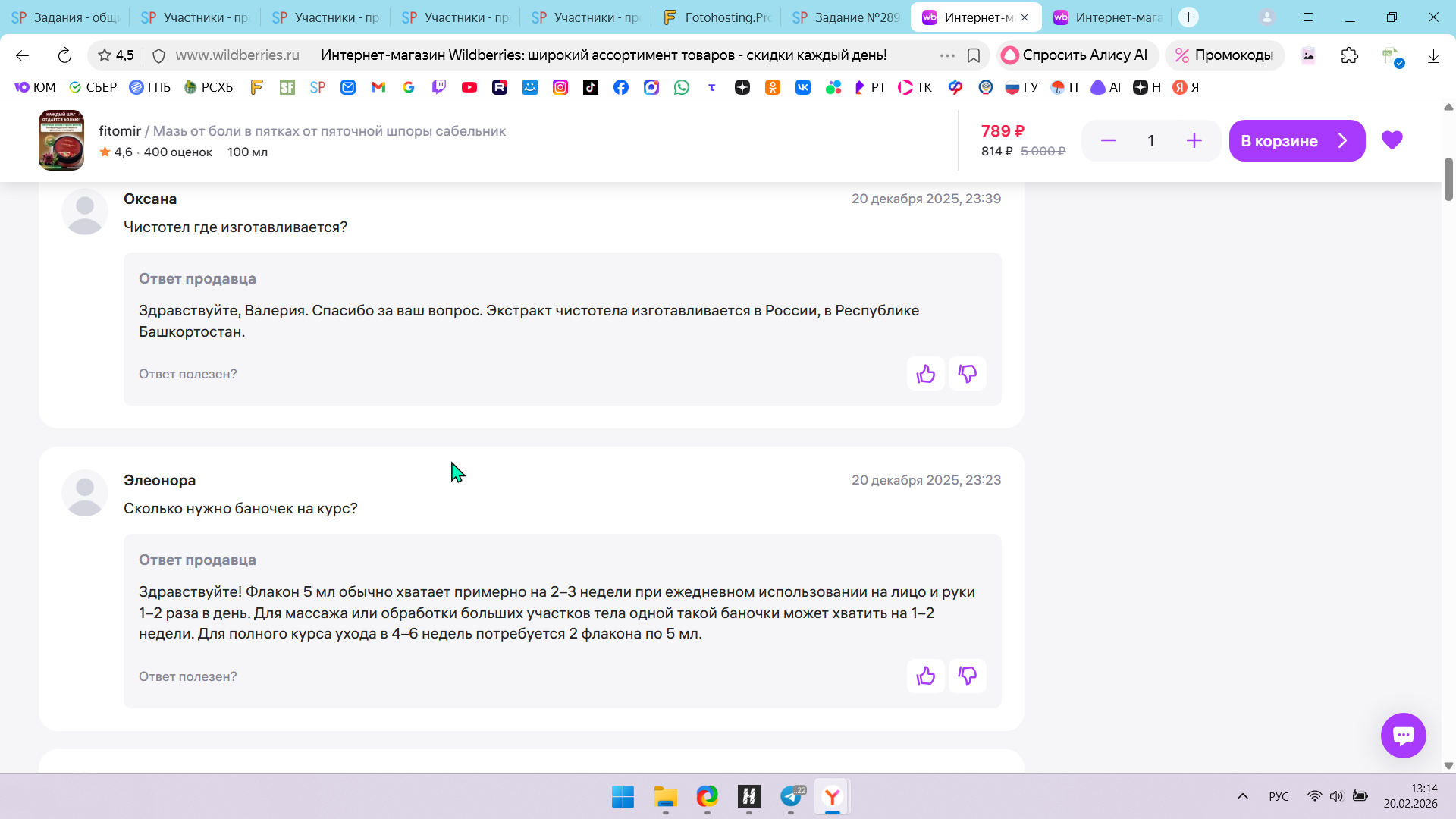Open the "В корзине" cart button
This screenshot has height=819, width=1456.
click(x=1296, y=141)
